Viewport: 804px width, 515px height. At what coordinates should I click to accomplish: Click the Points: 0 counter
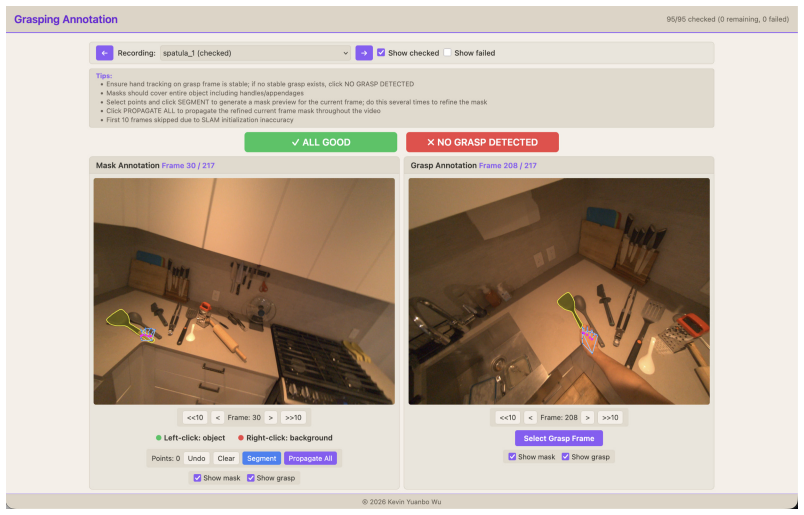coord(166,459)
